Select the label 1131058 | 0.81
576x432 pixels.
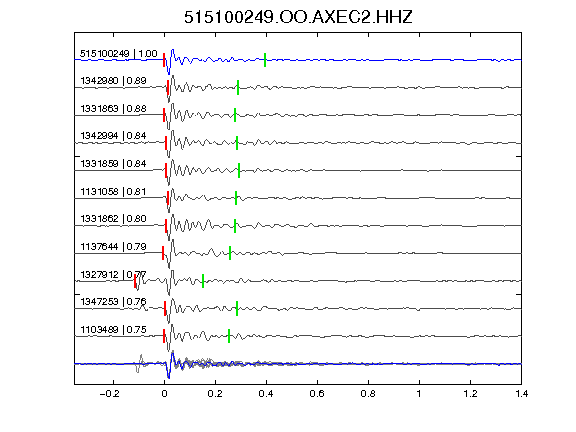coord(114,192)
